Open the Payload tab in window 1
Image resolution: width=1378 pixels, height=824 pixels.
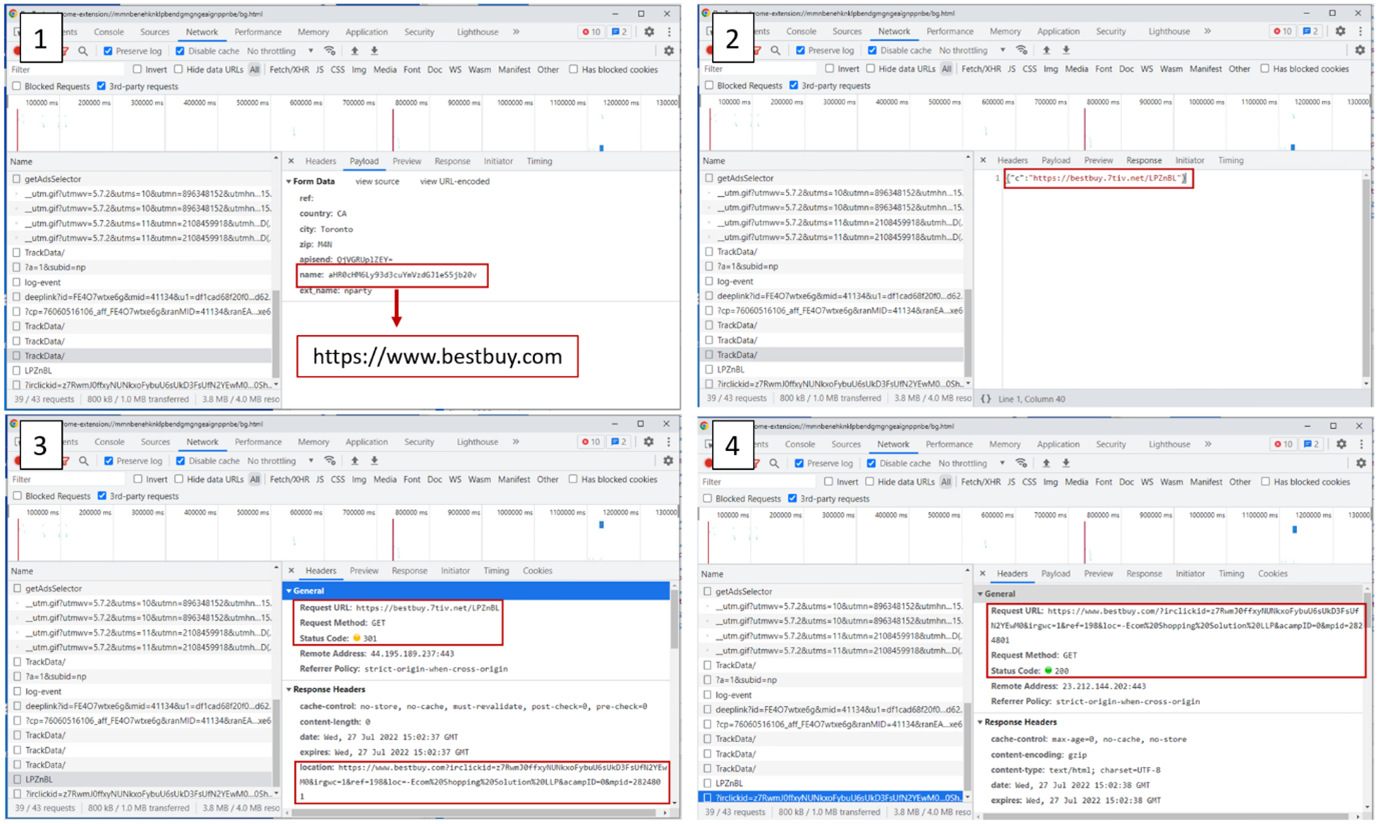[364, 161]
